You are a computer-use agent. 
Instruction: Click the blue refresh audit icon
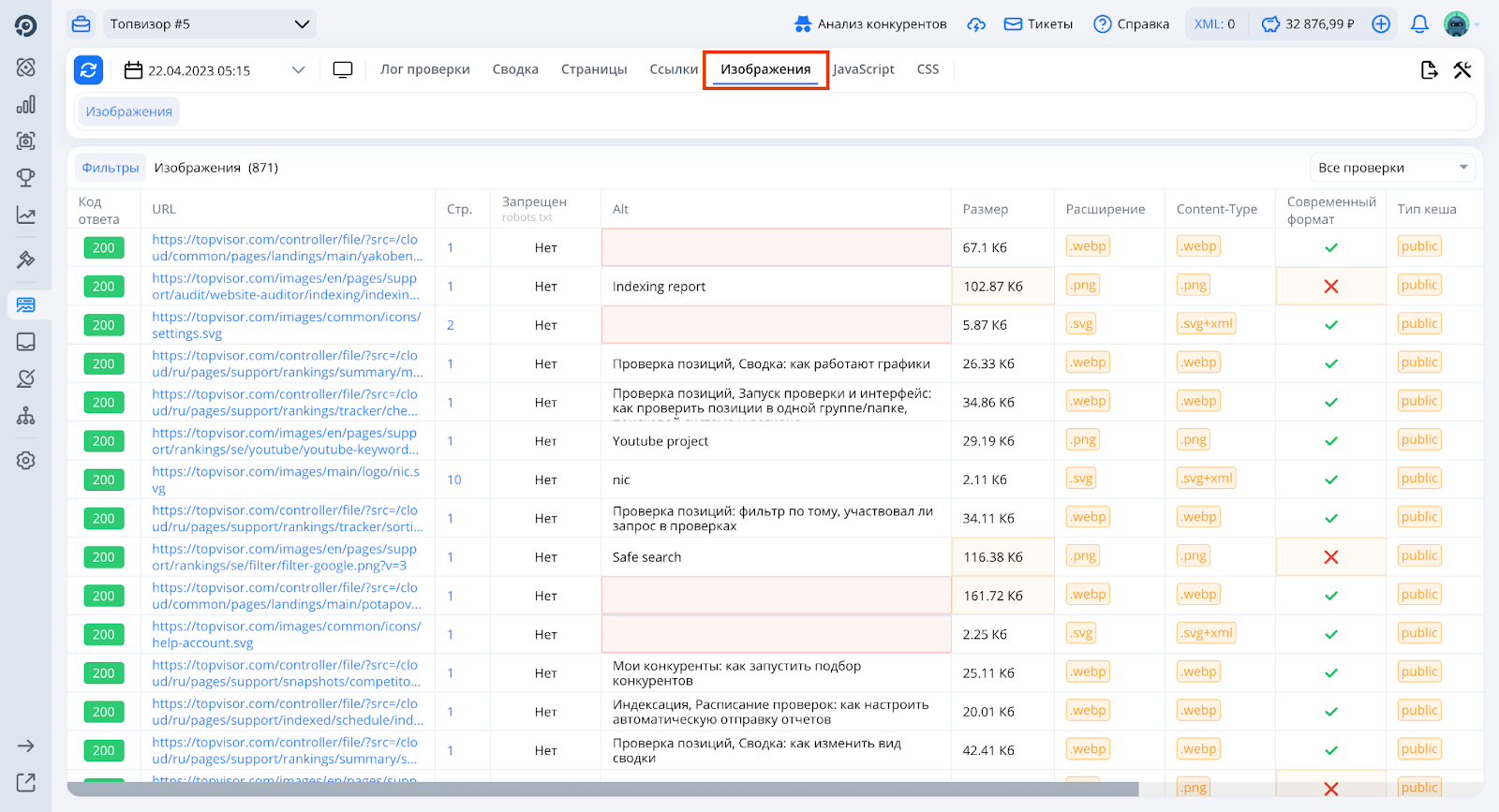88,69
